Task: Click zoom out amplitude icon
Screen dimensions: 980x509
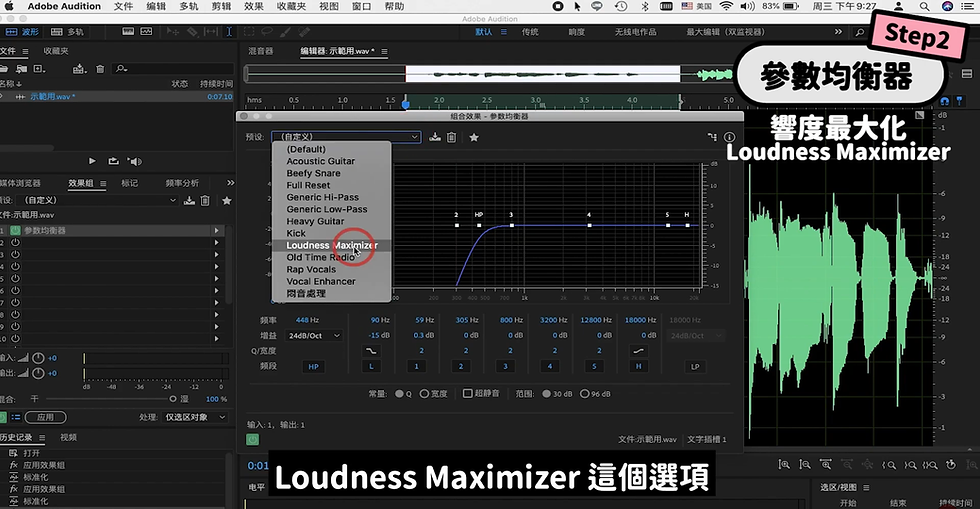Action: (804, 464)
